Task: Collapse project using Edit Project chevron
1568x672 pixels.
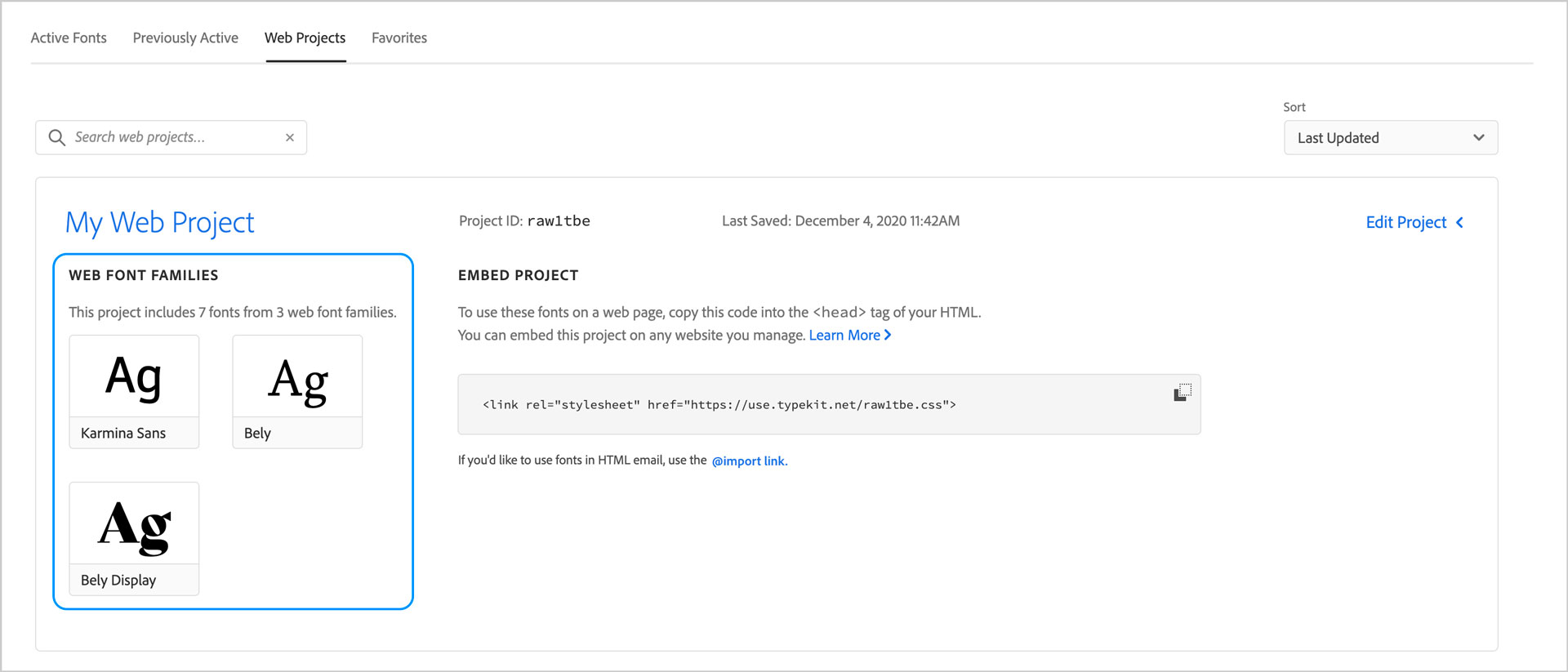Action: pos(1459,222)
